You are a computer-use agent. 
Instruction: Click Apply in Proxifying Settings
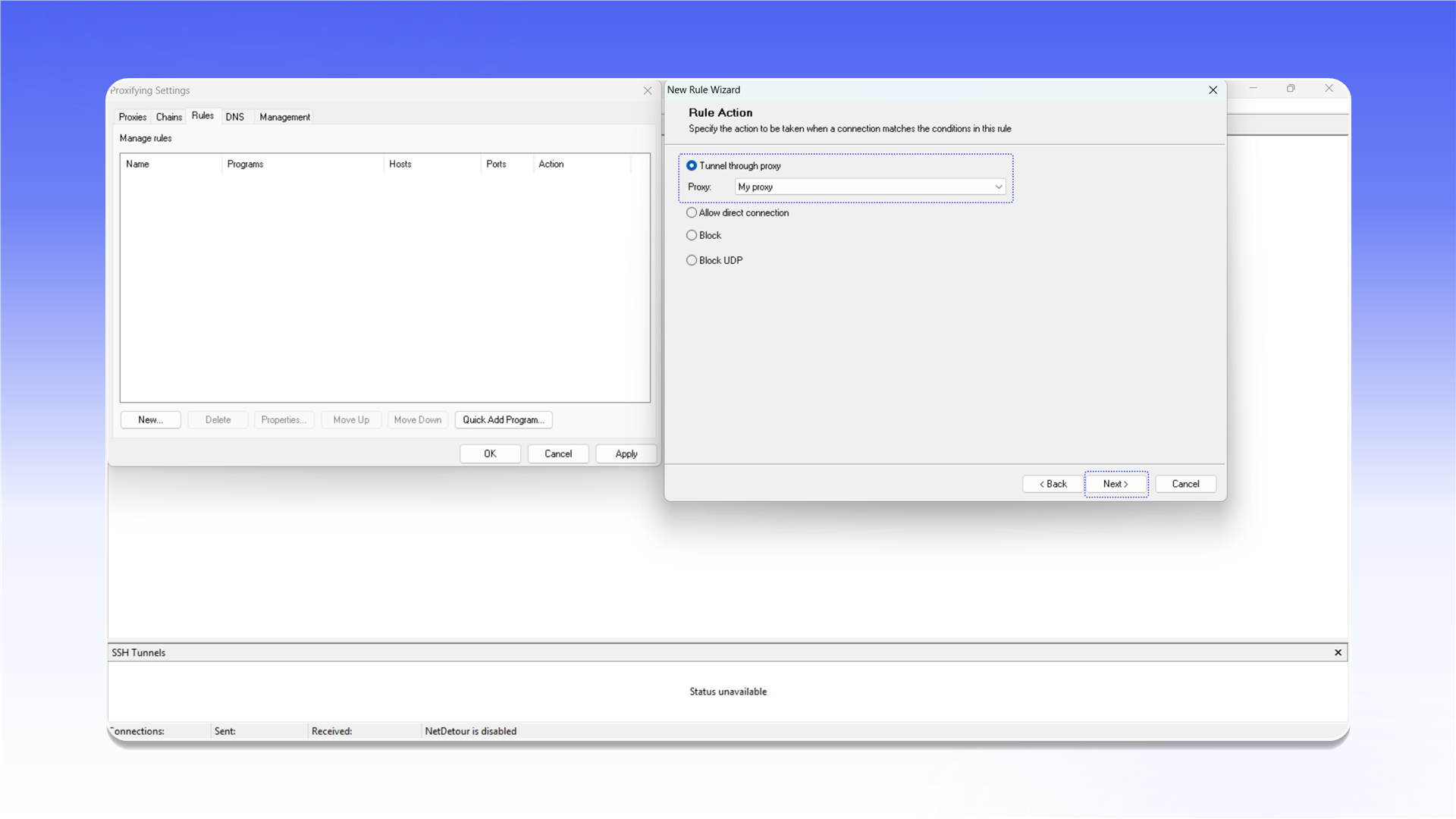click(626, 453)
